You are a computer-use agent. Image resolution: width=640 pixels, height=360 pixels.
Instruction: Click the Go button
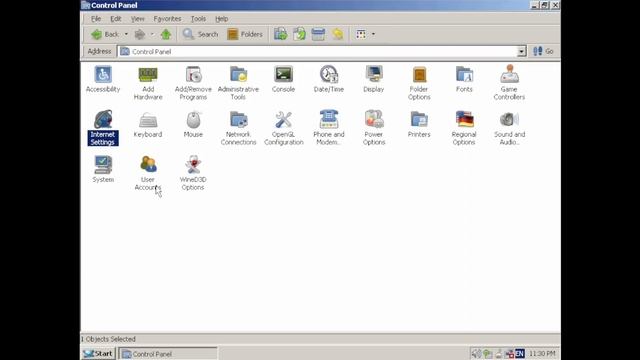pyautogui.click(x=543, y=51)
